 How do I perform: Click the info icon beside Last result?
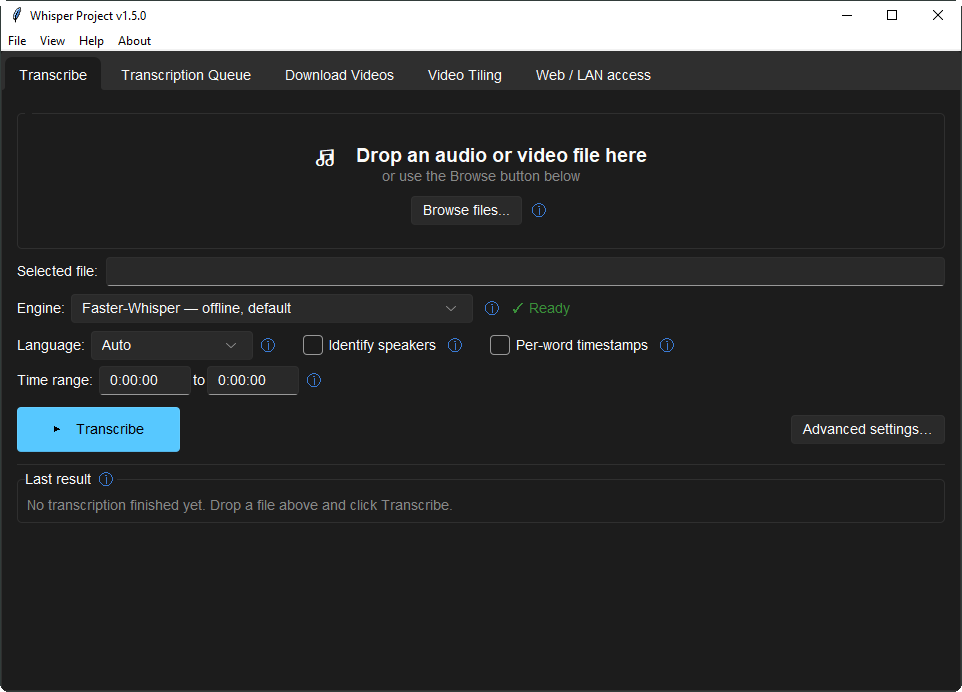pyautogui.click(x=106, y=479)
